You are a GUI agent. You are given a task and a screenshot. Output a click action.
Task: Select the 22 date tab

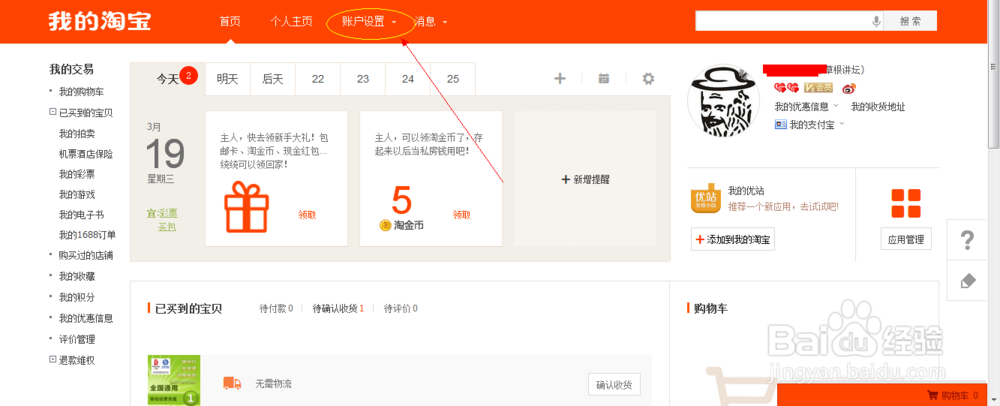click(x=318, y=79)
